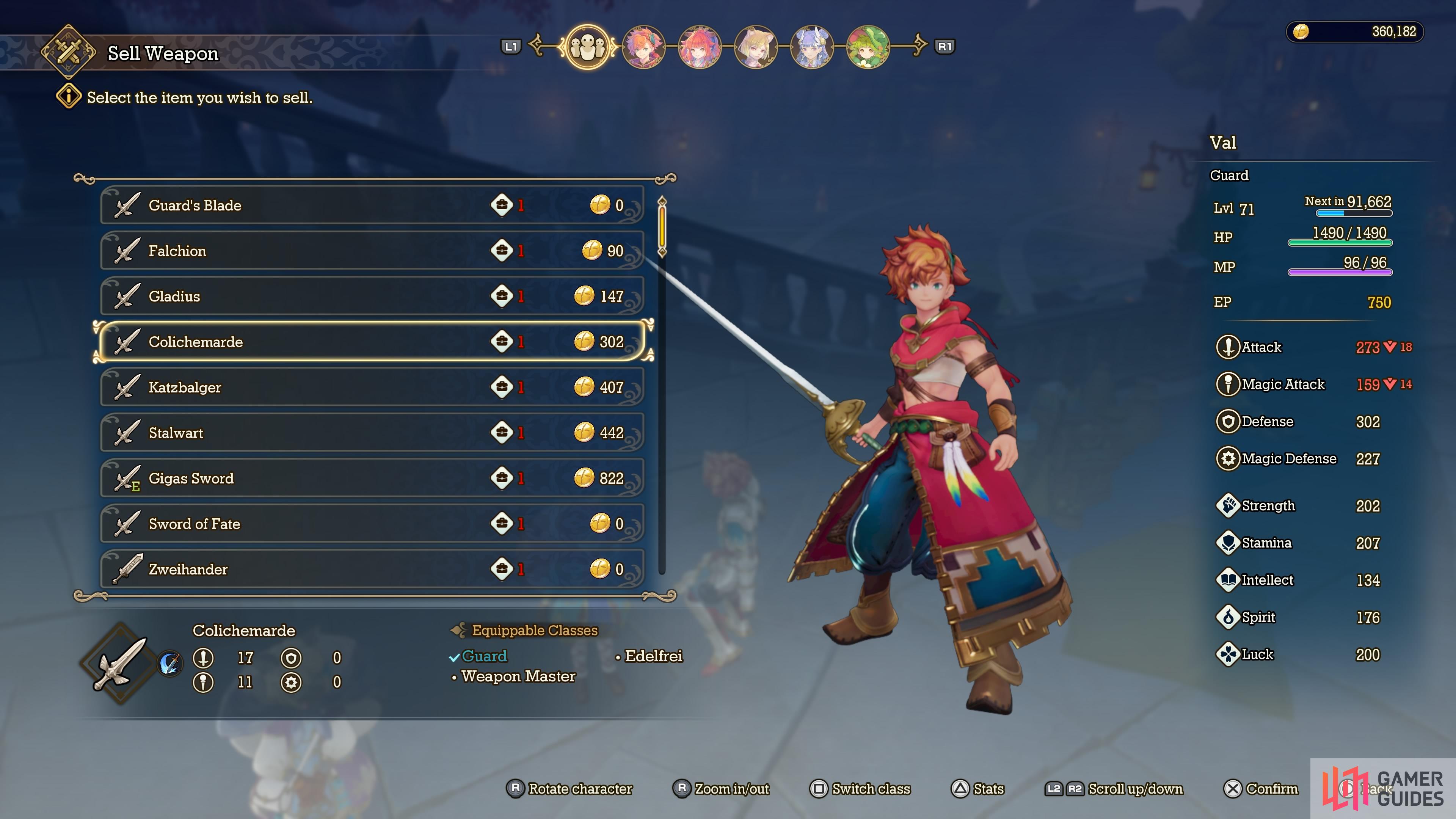This screenshot has width=1456, height=819.
Task: Click the Triangle Stats button prompt
Action: pyautogui.click(x=978, y=789)
